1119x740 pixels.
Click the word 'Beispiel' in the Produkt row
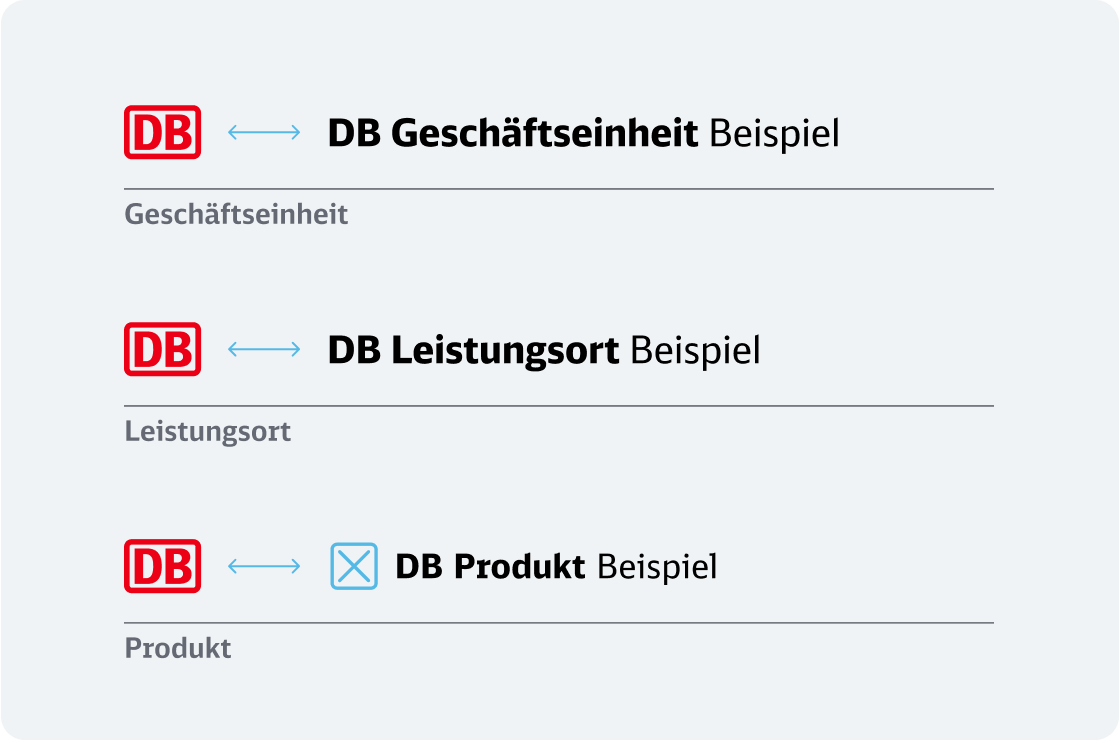(x=657, y=567)
